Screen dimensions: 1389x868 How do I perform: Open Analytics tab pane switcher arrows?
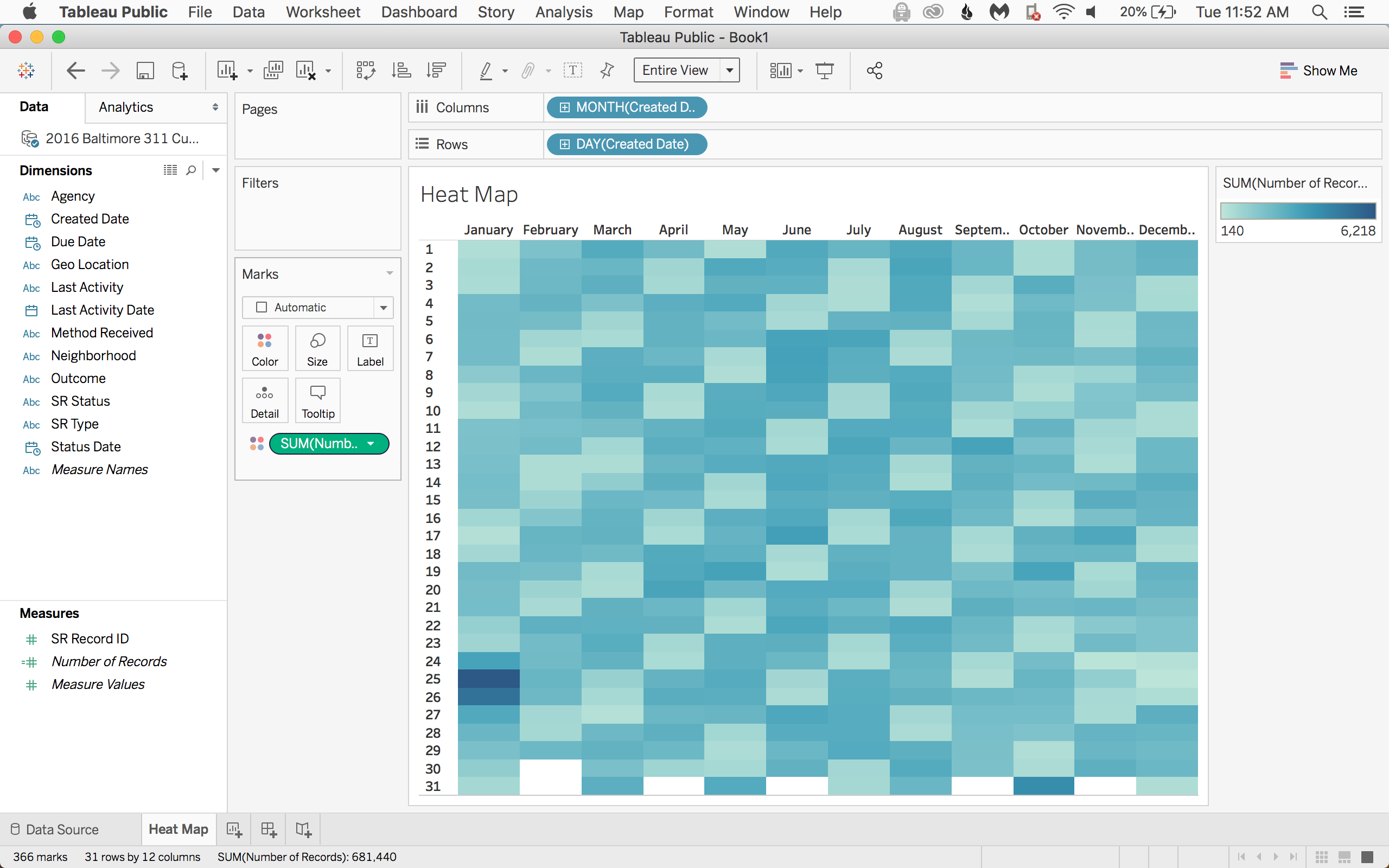tap(215, 107)
